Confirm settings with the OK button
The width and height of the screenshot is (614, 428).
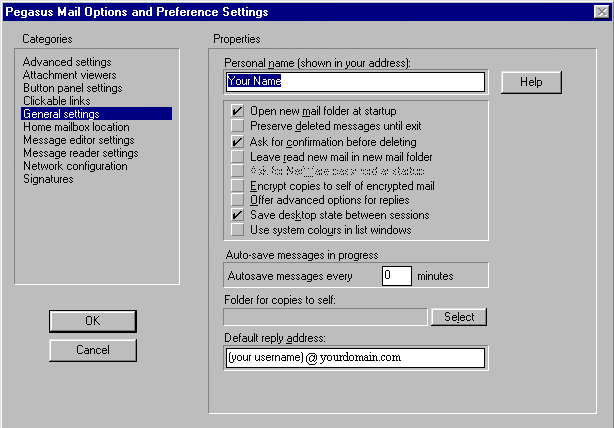coord(92,320)
